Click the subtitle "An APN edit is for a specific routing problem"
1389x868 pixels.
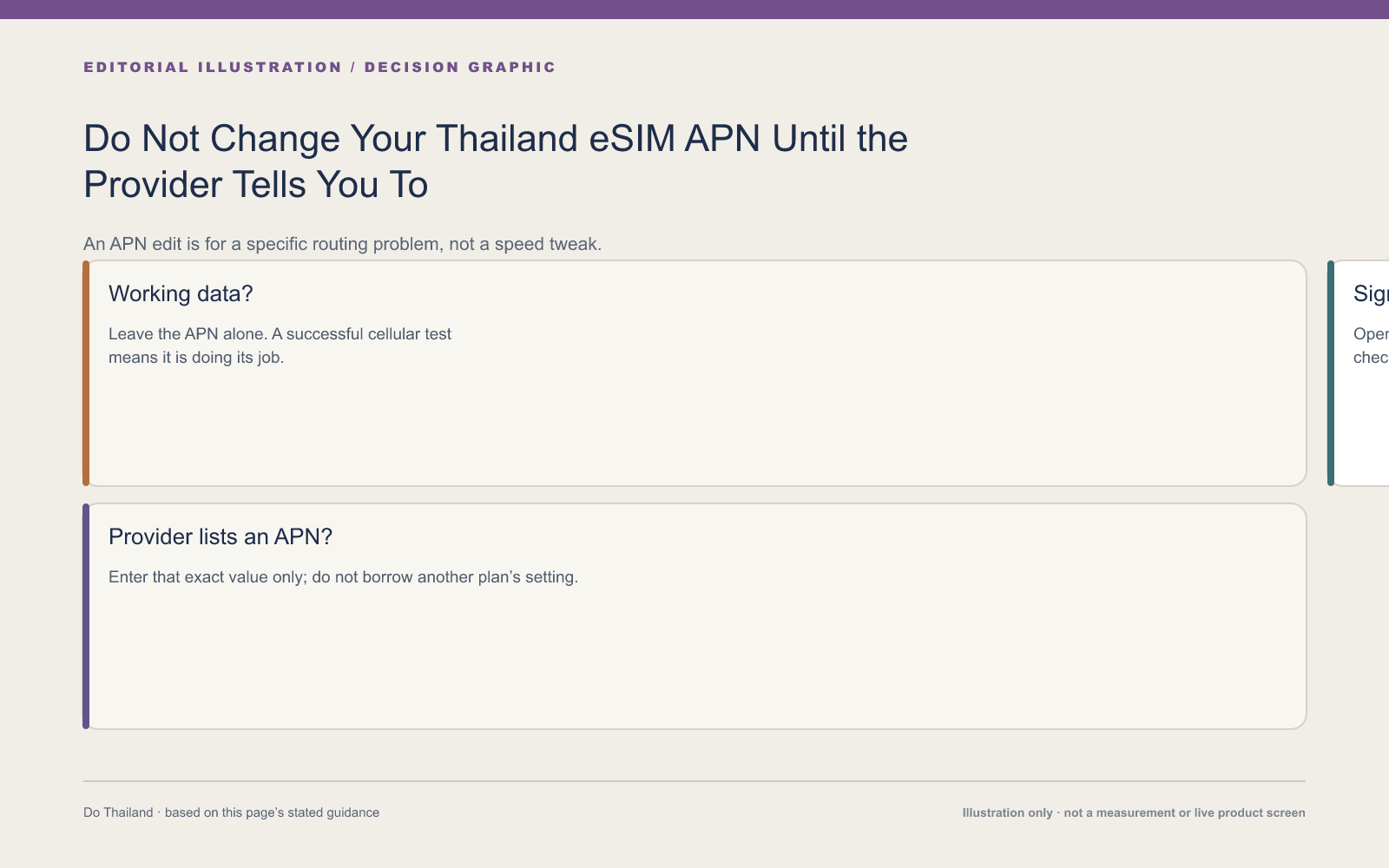point(342,244)
